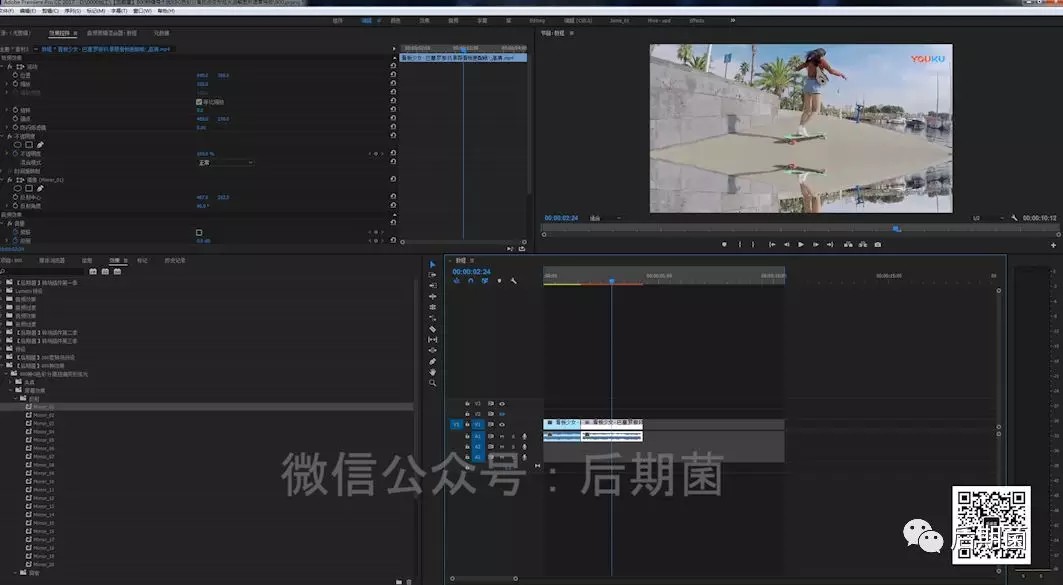The image size is (1063, 585).
Task: Switch to the 媒体浏览器 tab
Action: (x=52, y=260)
